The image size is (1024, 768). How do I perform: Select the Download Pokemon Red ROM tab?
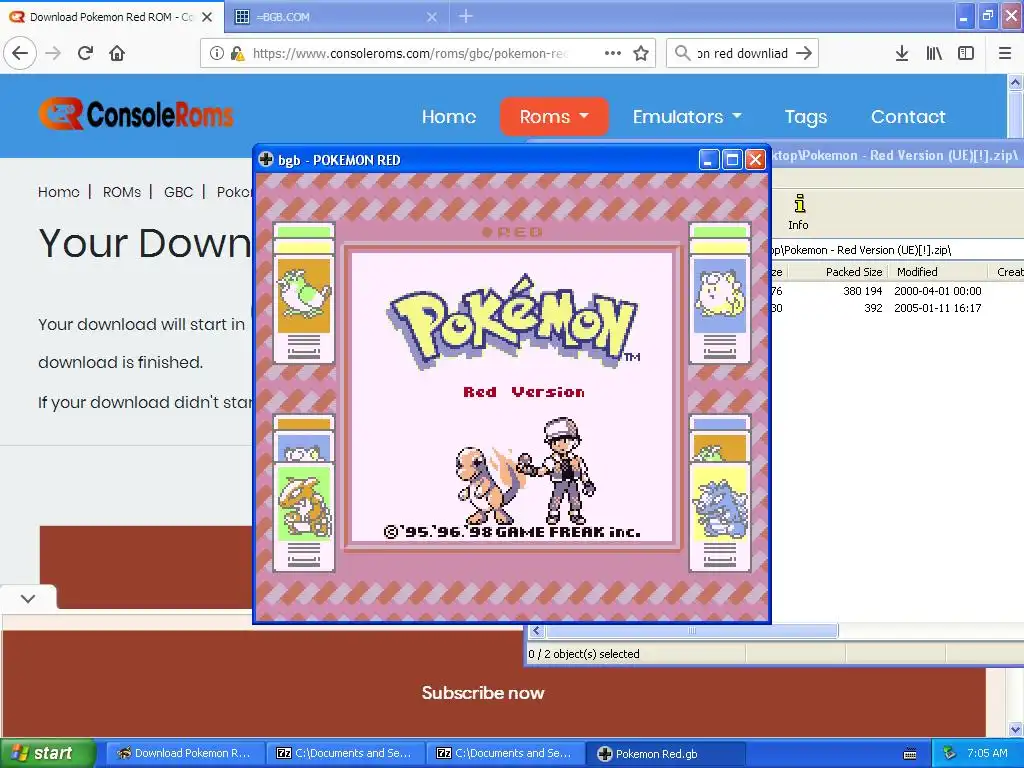111,17
